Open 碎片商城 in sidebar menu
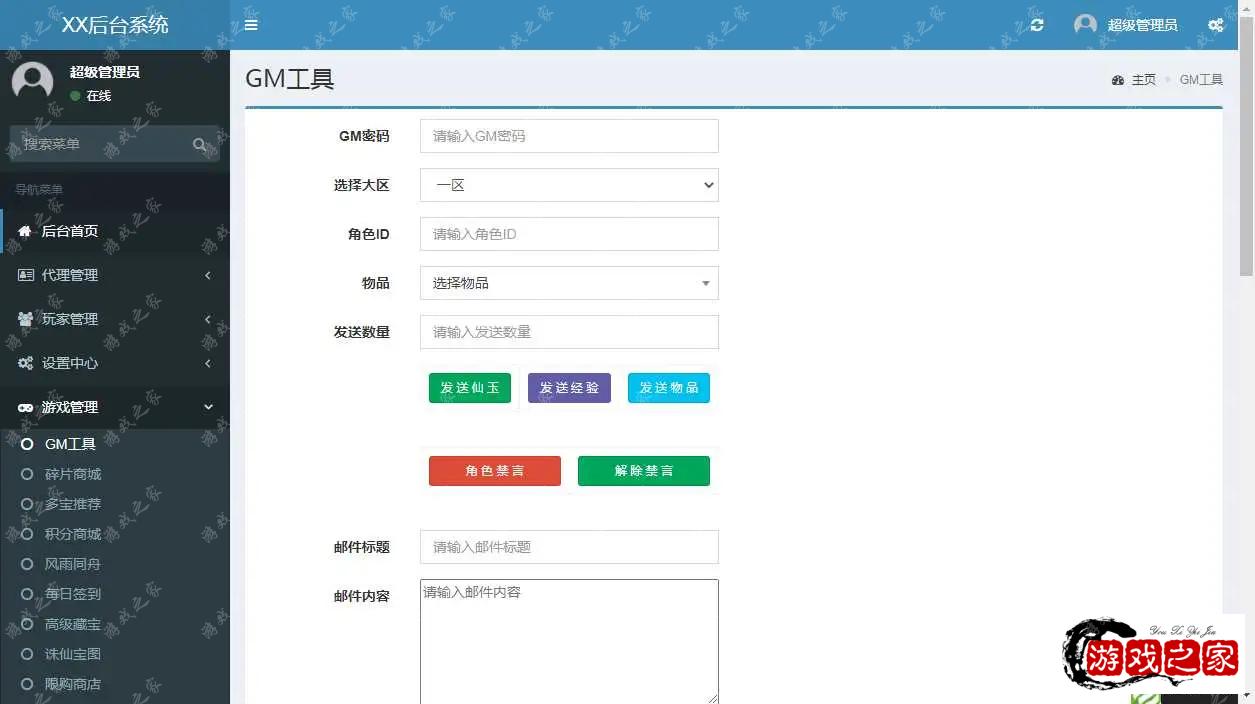The height and width of the screenshot is (704, 1255). (x=73, y=474)
